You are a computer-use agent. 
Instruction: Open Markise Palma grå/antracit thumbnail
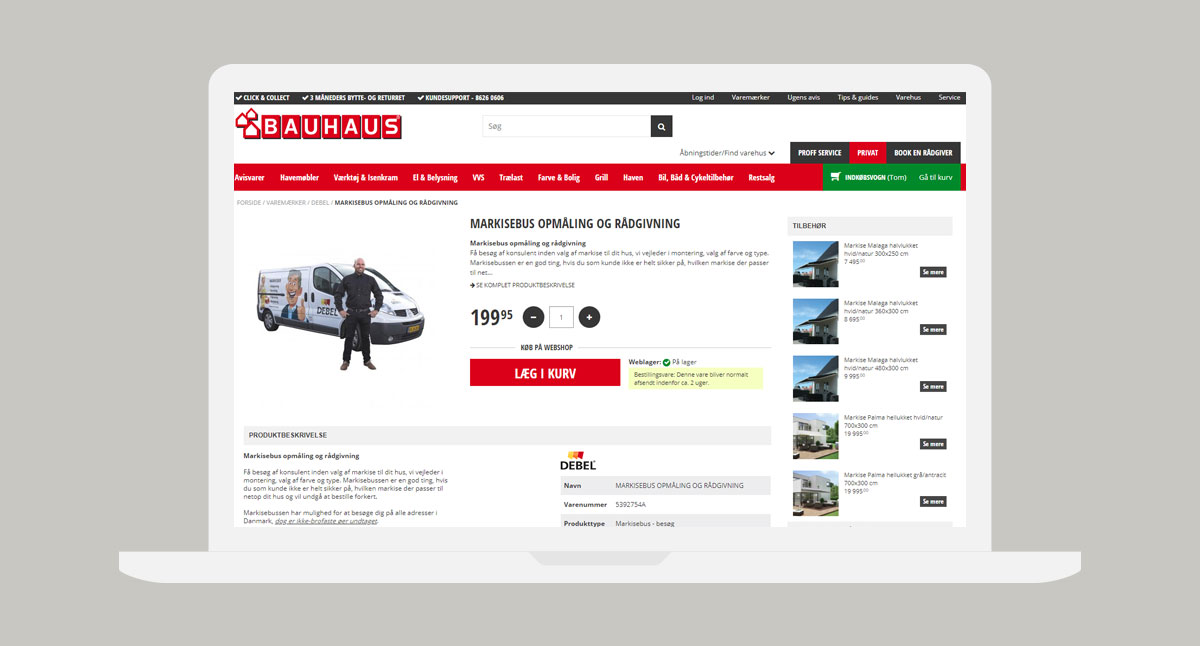[x=816, y=493]
